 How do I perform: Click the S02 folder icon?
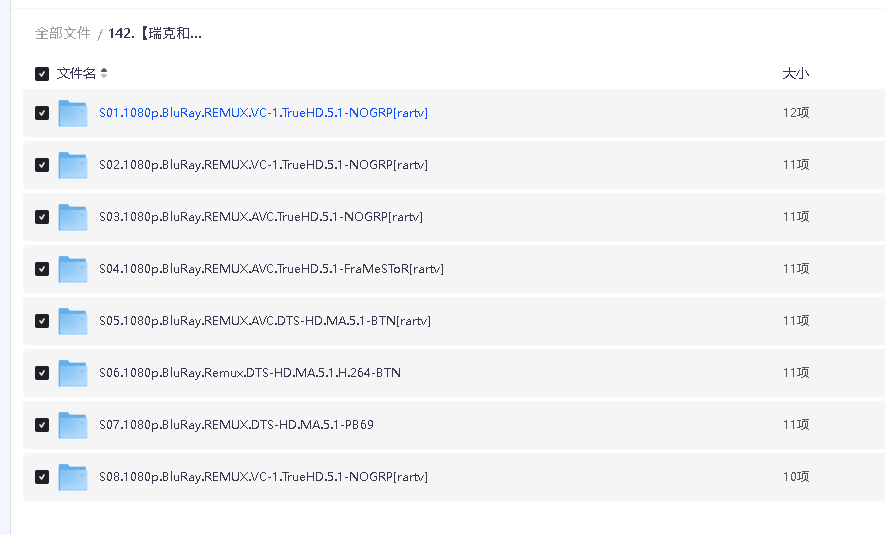click(72, 165)
